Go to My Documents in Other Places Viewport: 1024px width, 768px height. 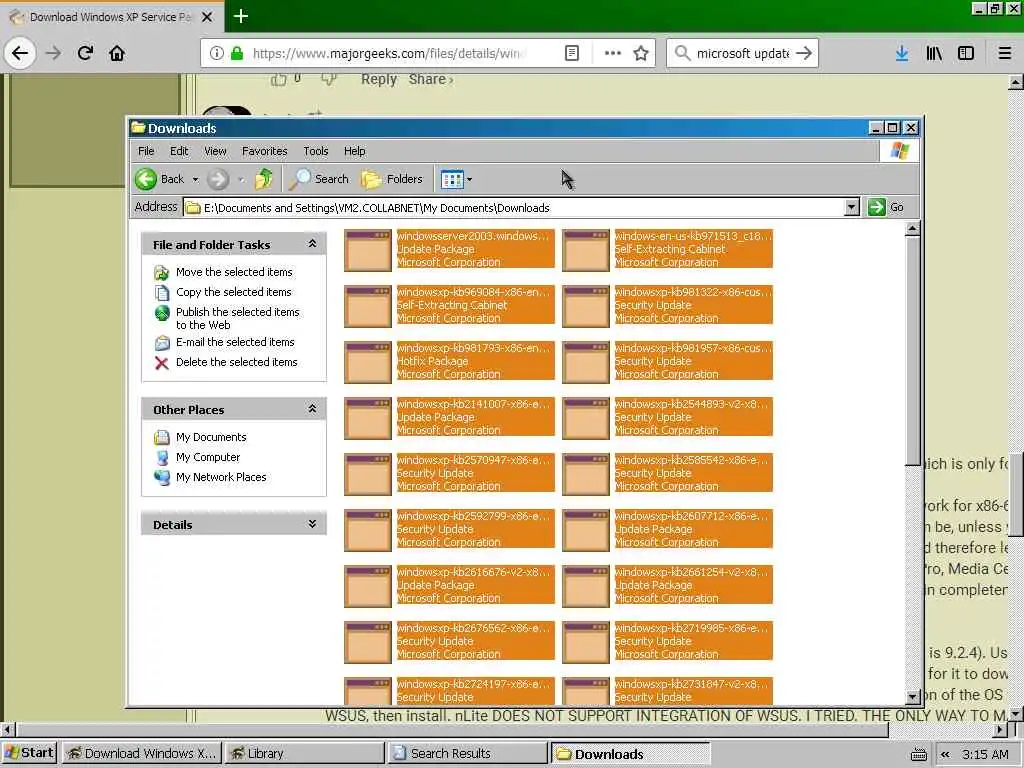click(211, 437)
